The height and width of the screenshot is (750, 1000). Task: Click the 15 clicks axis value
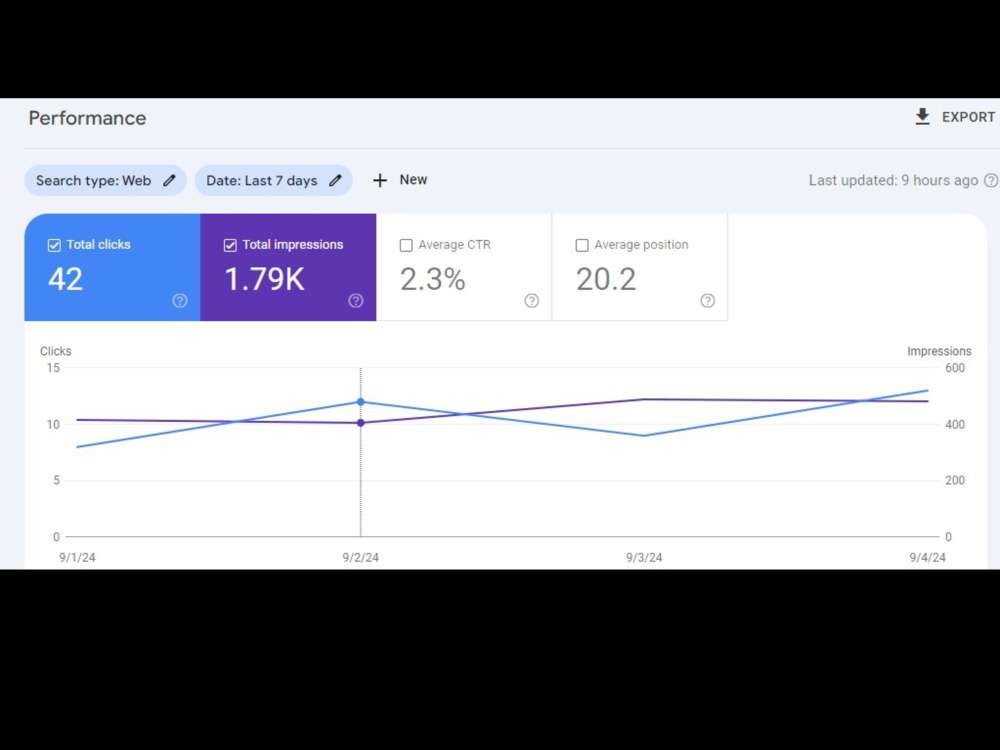(53, 368)
